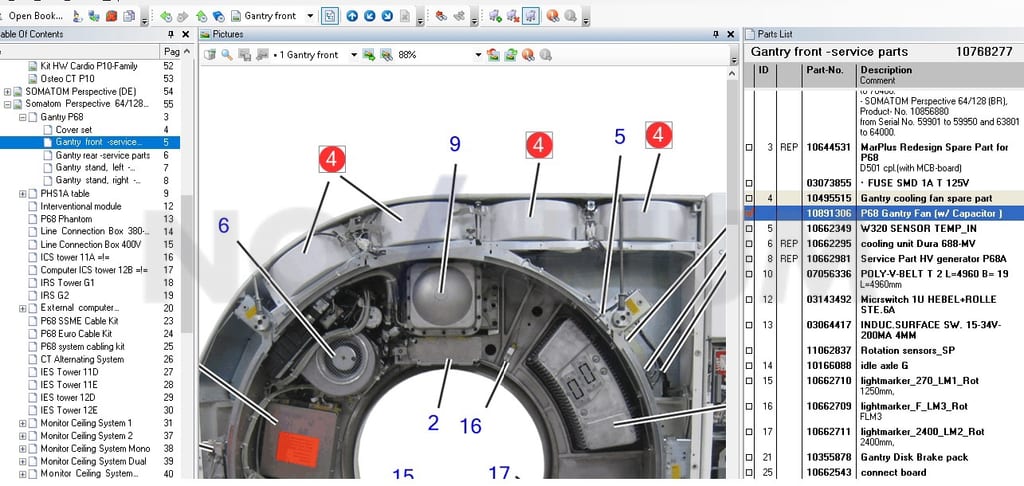Collapse the Gantry P68 tree node

22,117
